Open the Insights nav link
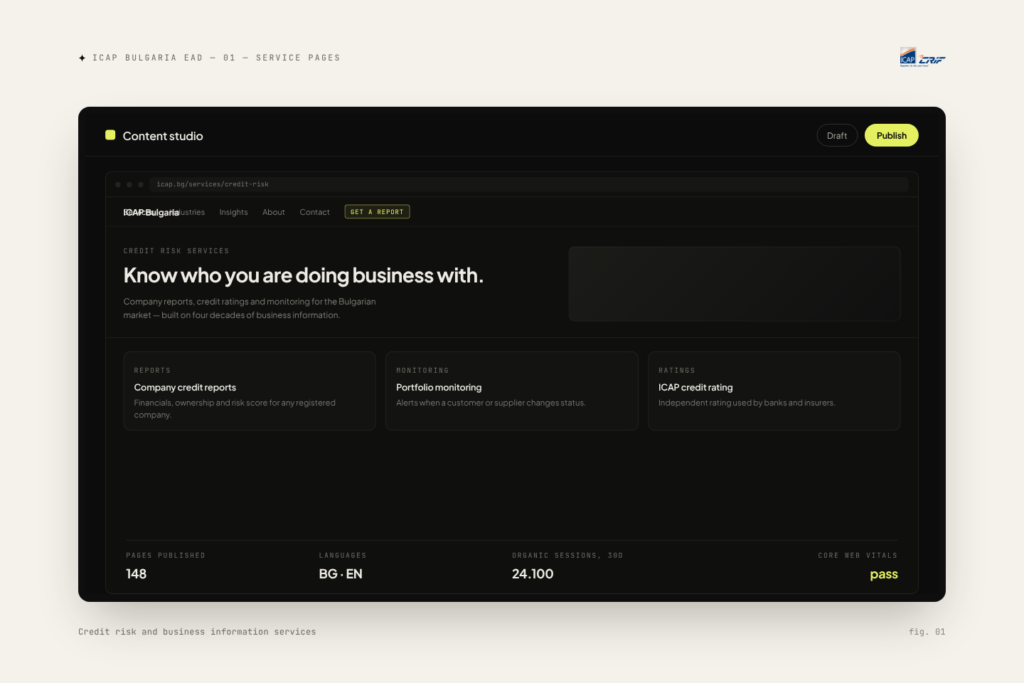 [x=233, y=212]
